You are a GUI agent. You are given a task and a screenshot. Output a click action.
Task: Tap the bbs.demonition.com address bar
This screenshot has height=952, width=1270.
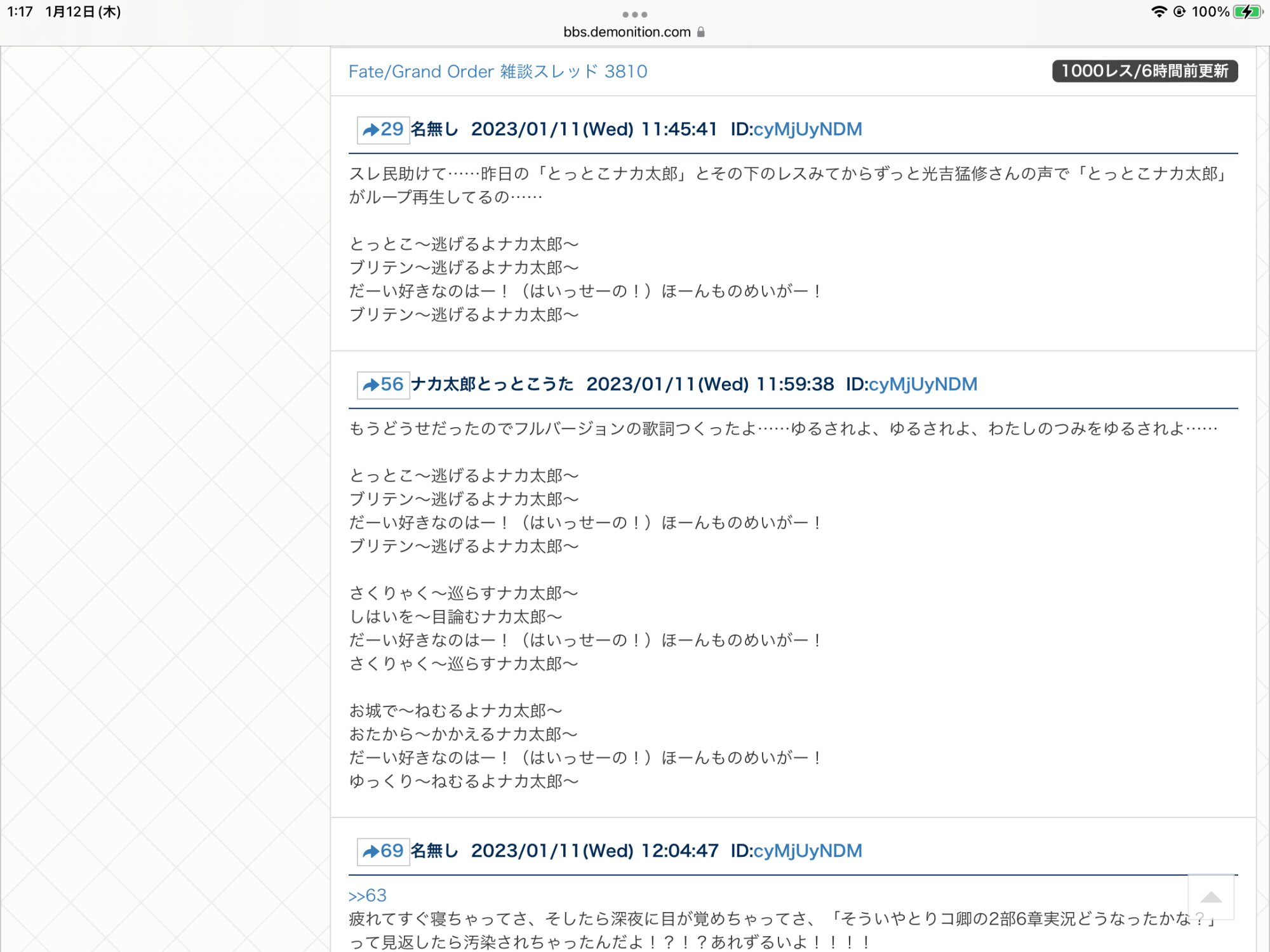click(627, 32)
